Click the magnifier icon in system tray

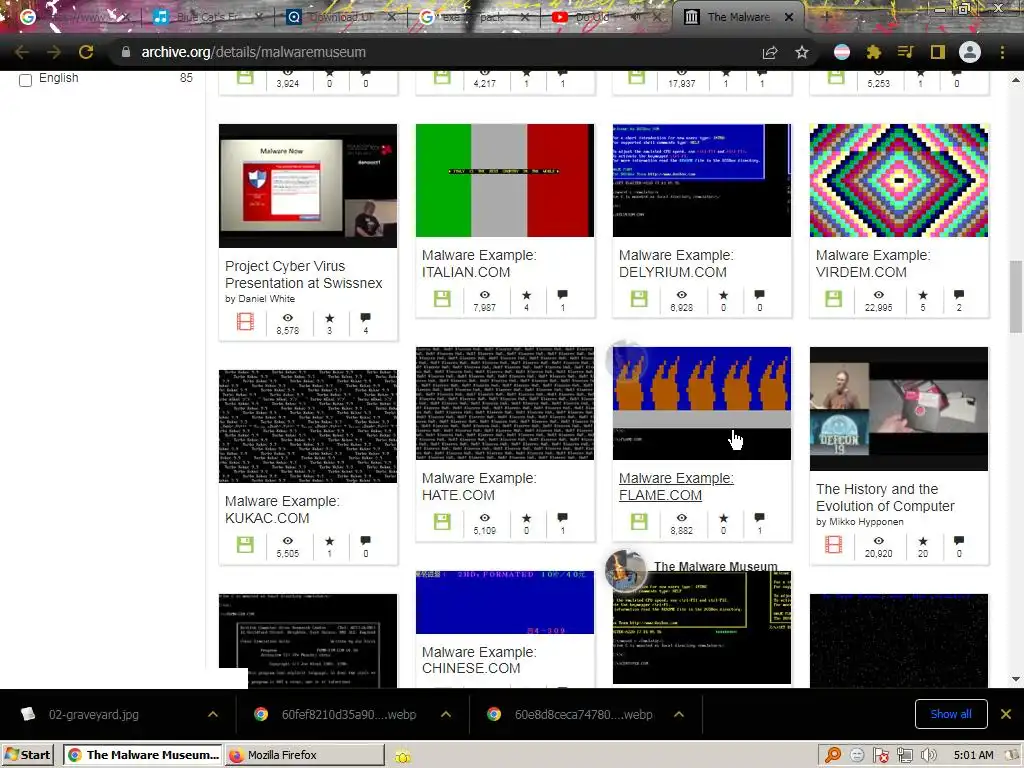tap(833, 755)
